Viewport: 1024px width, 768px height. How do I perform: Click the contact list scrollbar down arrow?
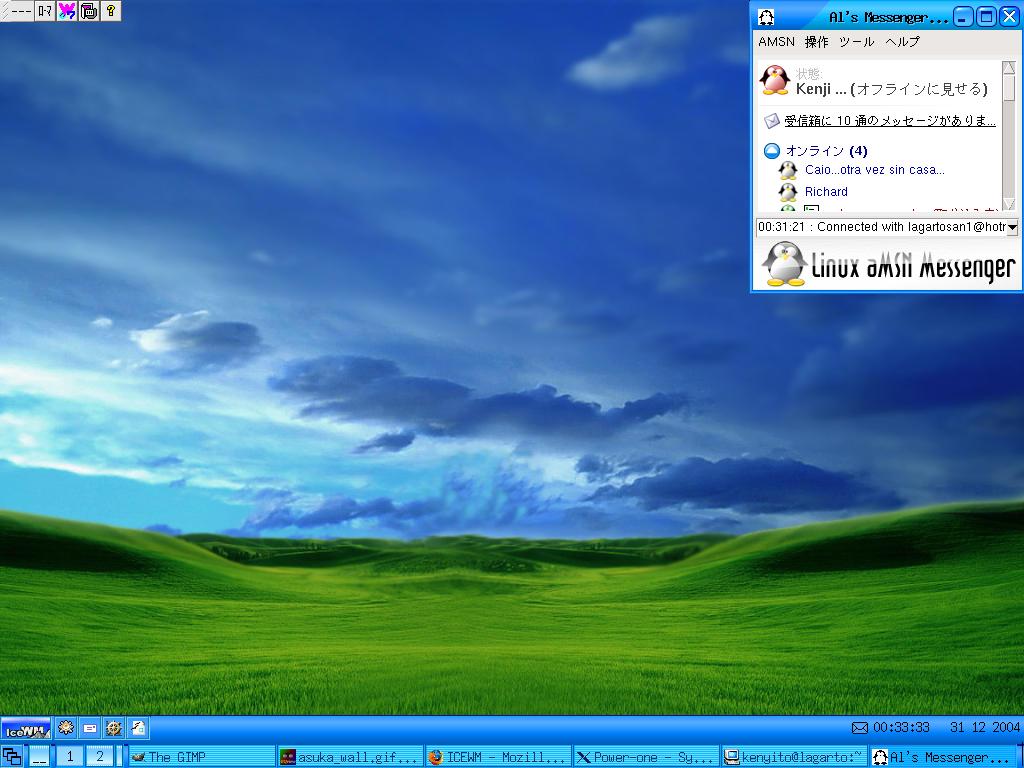click(x=1009, y=204)
